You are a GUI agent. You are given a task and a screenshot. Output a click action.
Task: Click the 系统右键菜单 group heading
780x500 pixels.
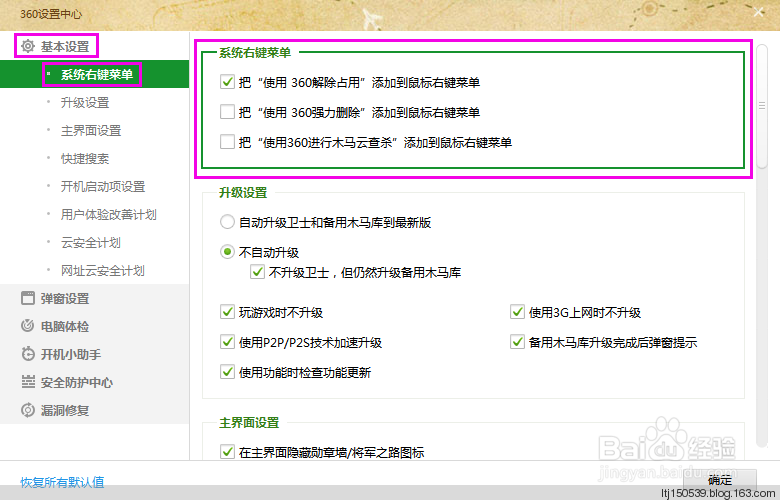[255, 52]
